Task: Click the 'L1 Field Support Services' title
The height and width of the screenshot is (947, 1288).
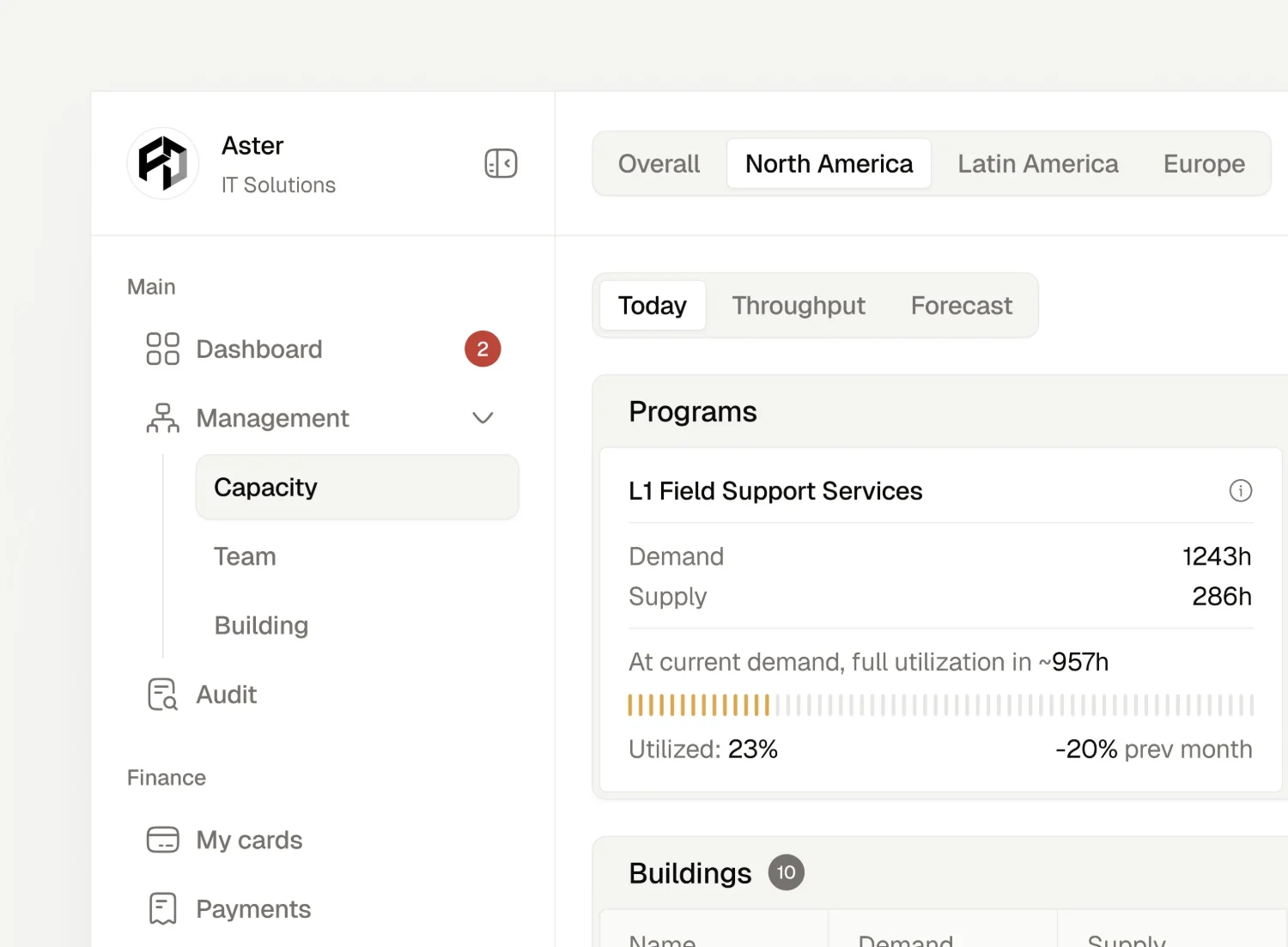Action: [775, 491]
